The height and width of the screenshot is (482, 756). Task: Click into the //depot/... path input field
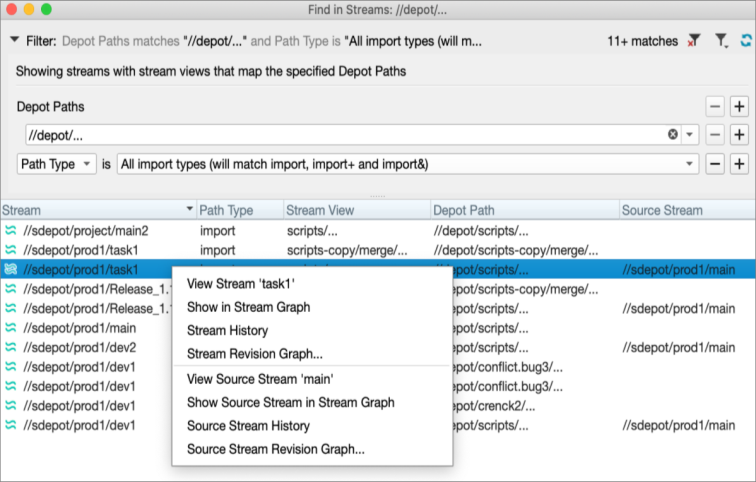click(x=340, y=135)
